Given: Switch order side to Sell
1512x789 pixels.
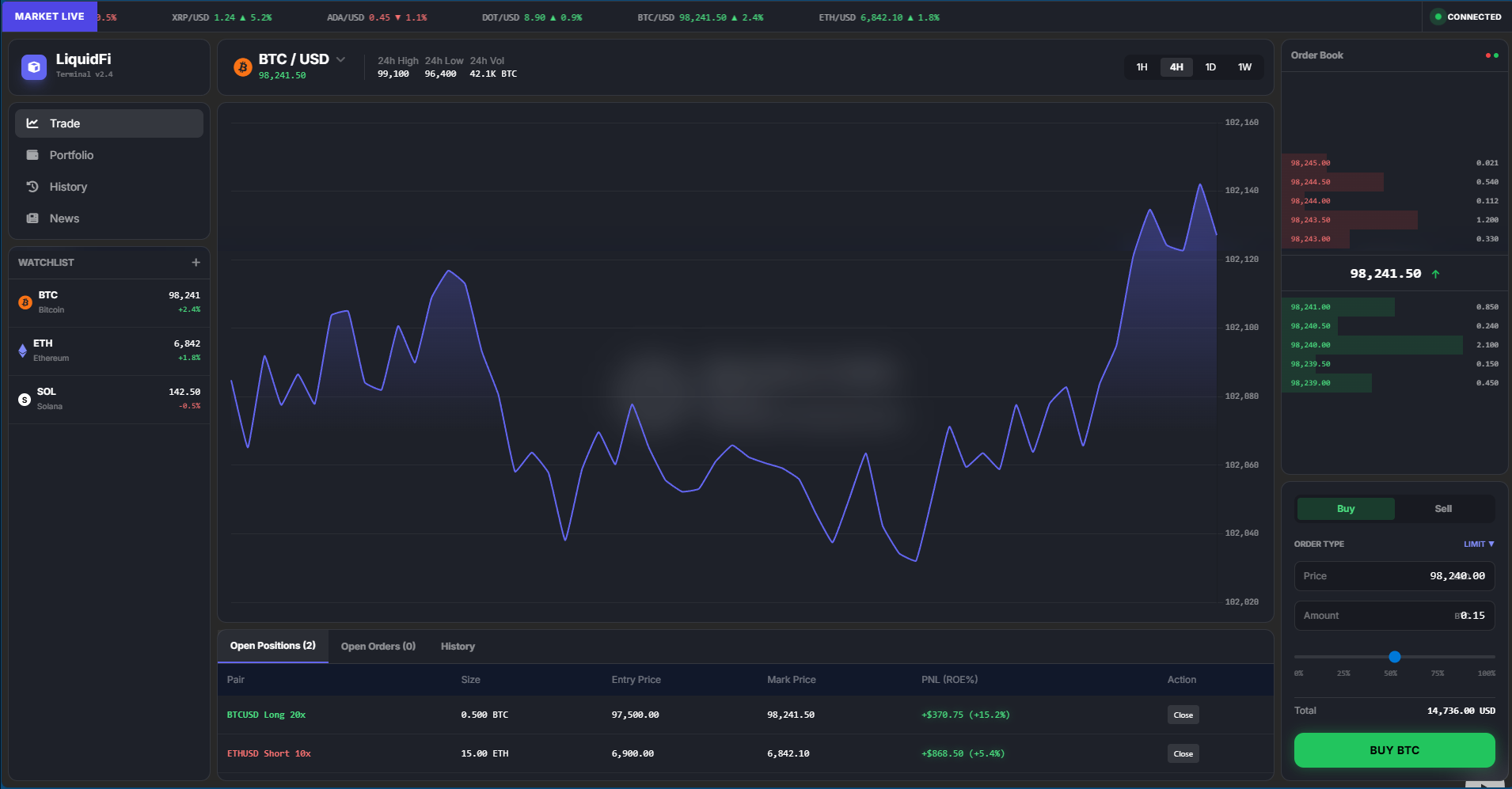Looking at the screenshot, I should click(x=1443, y=509).
